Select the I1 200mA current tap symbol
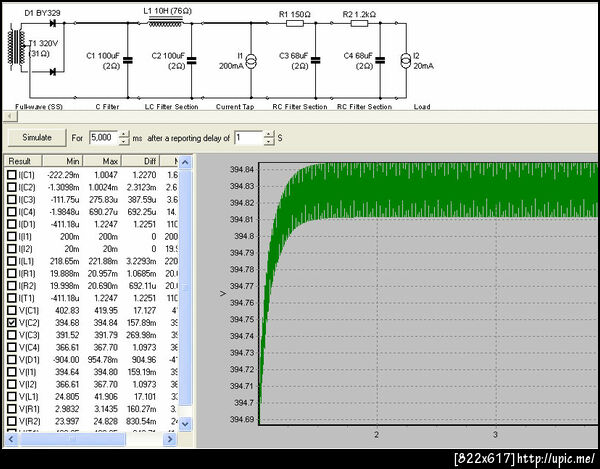Screen dimensions: 600x469 (x=251, y=61)
